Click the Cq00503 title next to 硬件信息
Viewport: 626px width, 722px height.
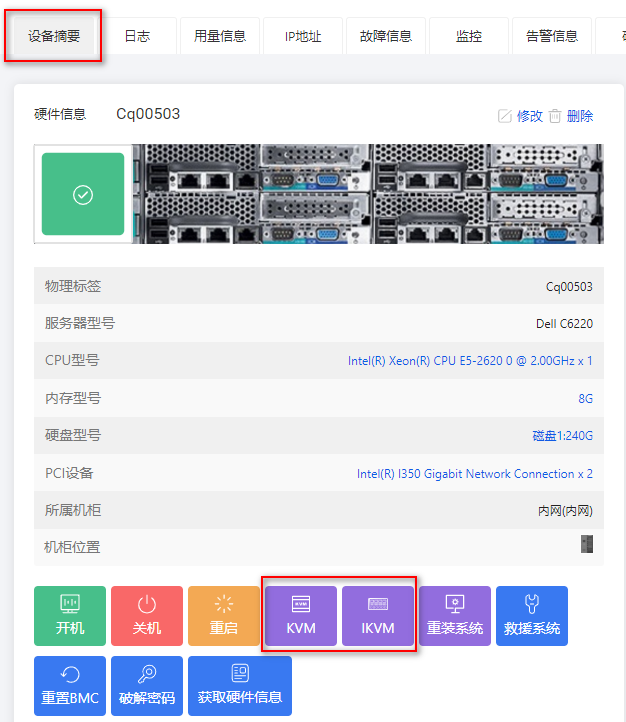tap(148, 114)
